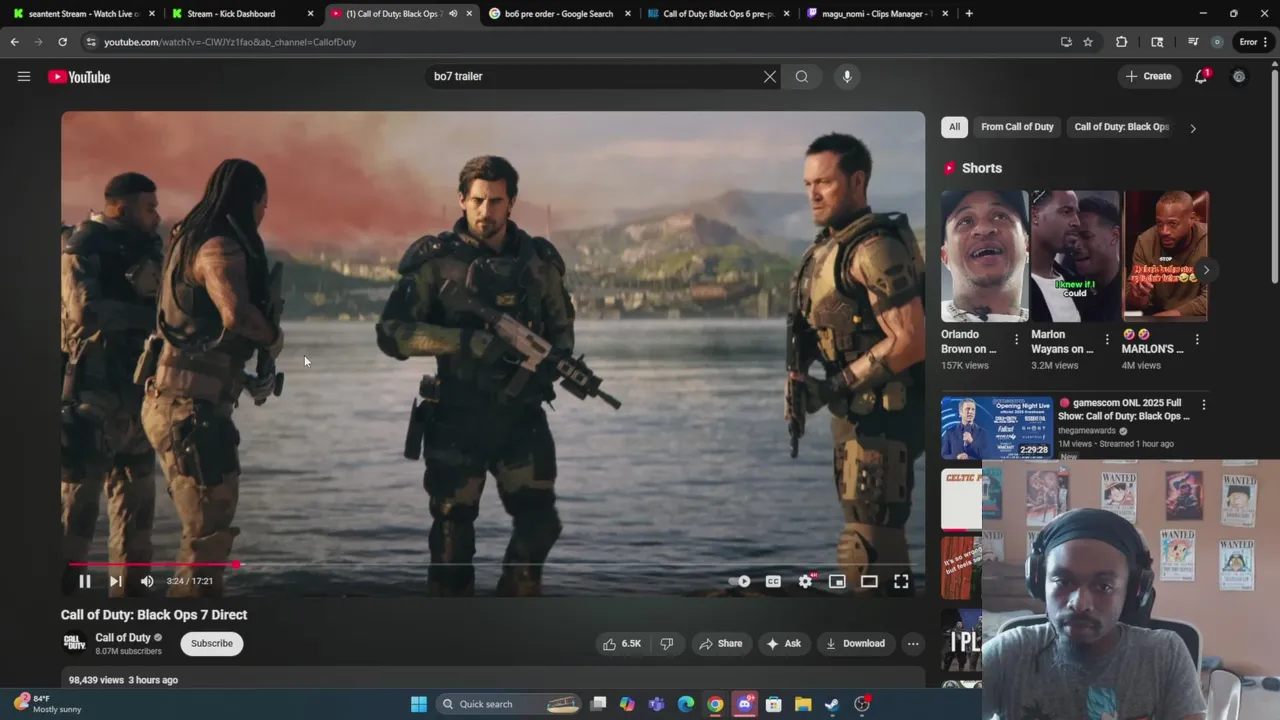Click the address bar URL
The height and width of the screenshot is (720, 1280).
pyautogui.click(x=230, y=42)
